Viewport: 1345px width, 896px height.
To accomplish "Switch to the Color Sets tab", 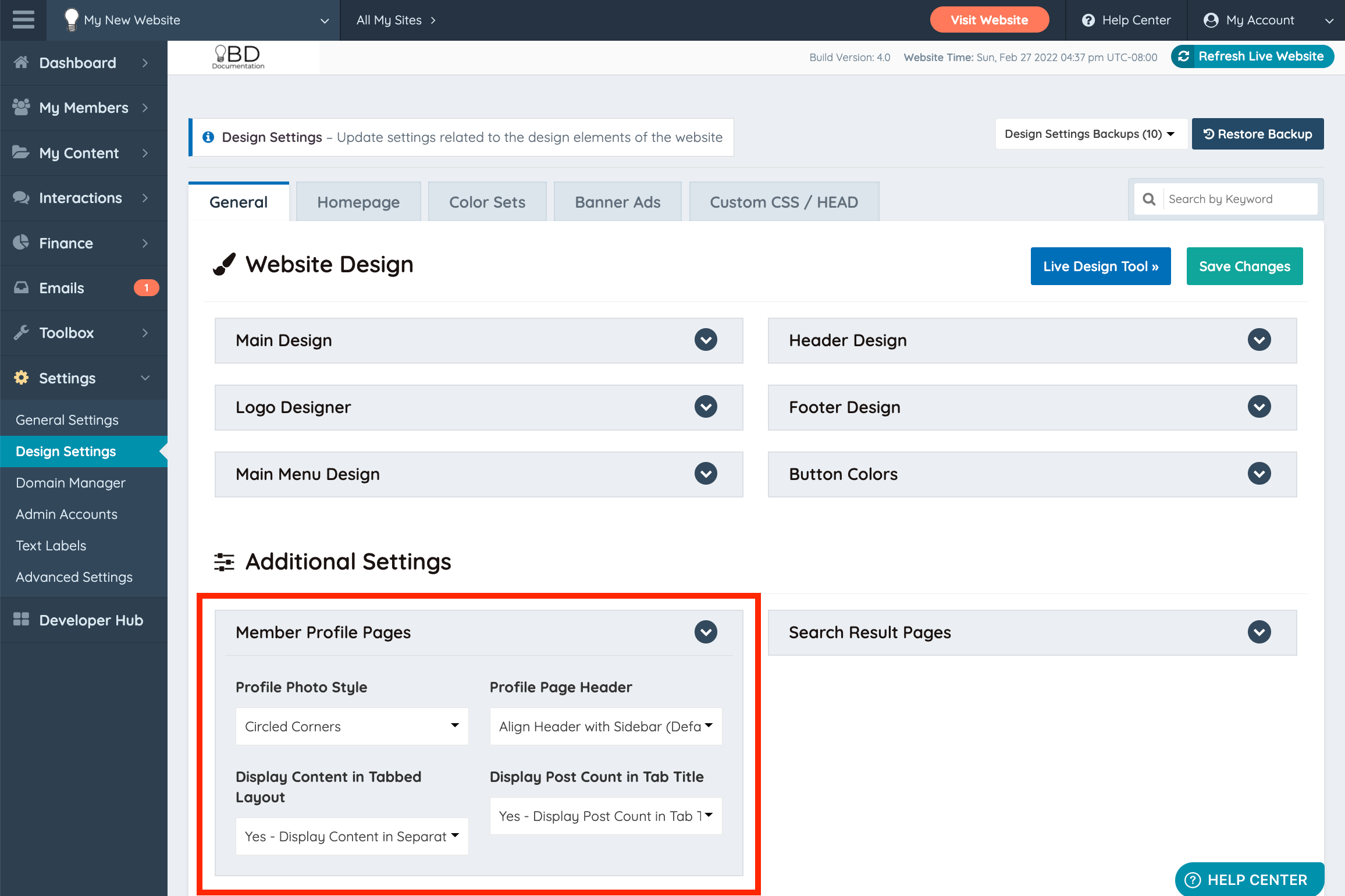I will pos(487,202).
